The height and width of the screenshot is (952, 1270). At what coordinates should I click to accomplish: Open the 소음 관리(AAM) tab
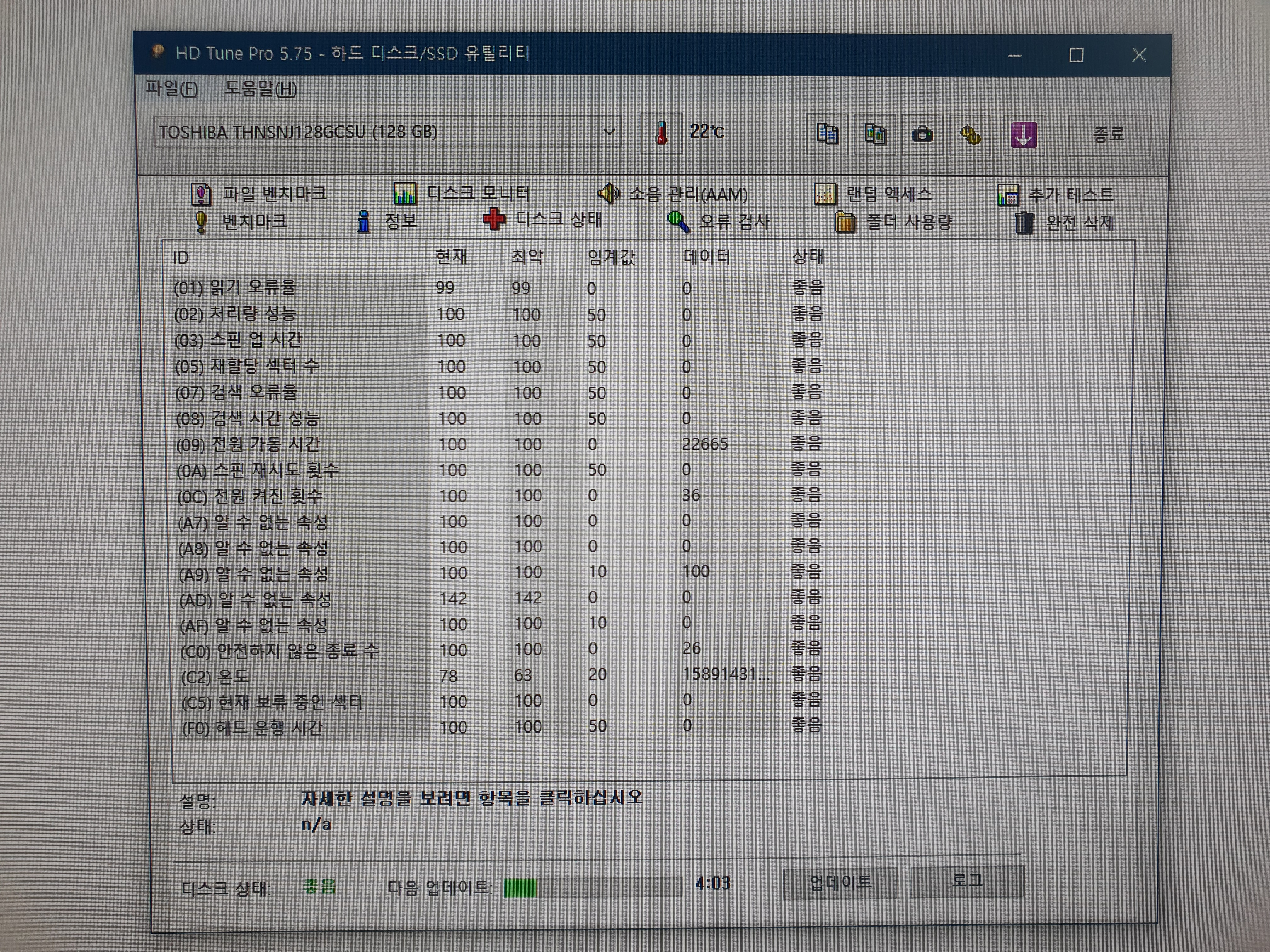673,195
